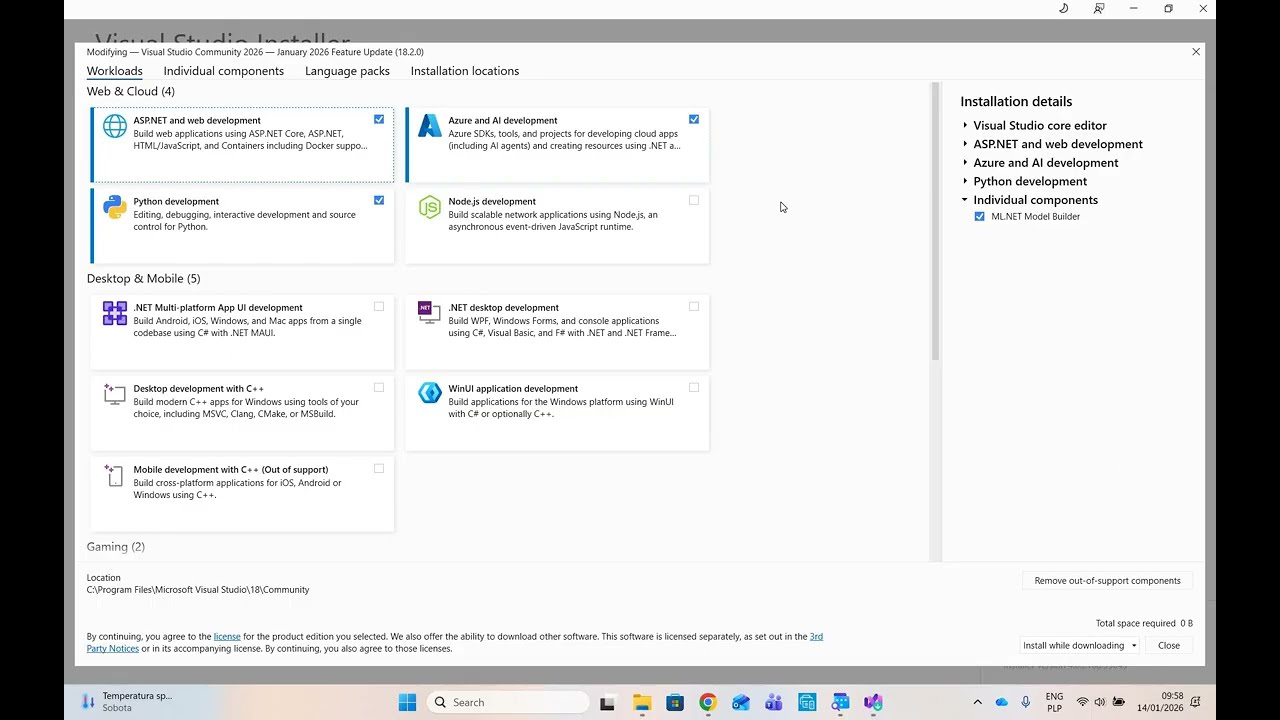Close the Modifying dialog with the X
1280x720 pixels.
coord(1195,52)
